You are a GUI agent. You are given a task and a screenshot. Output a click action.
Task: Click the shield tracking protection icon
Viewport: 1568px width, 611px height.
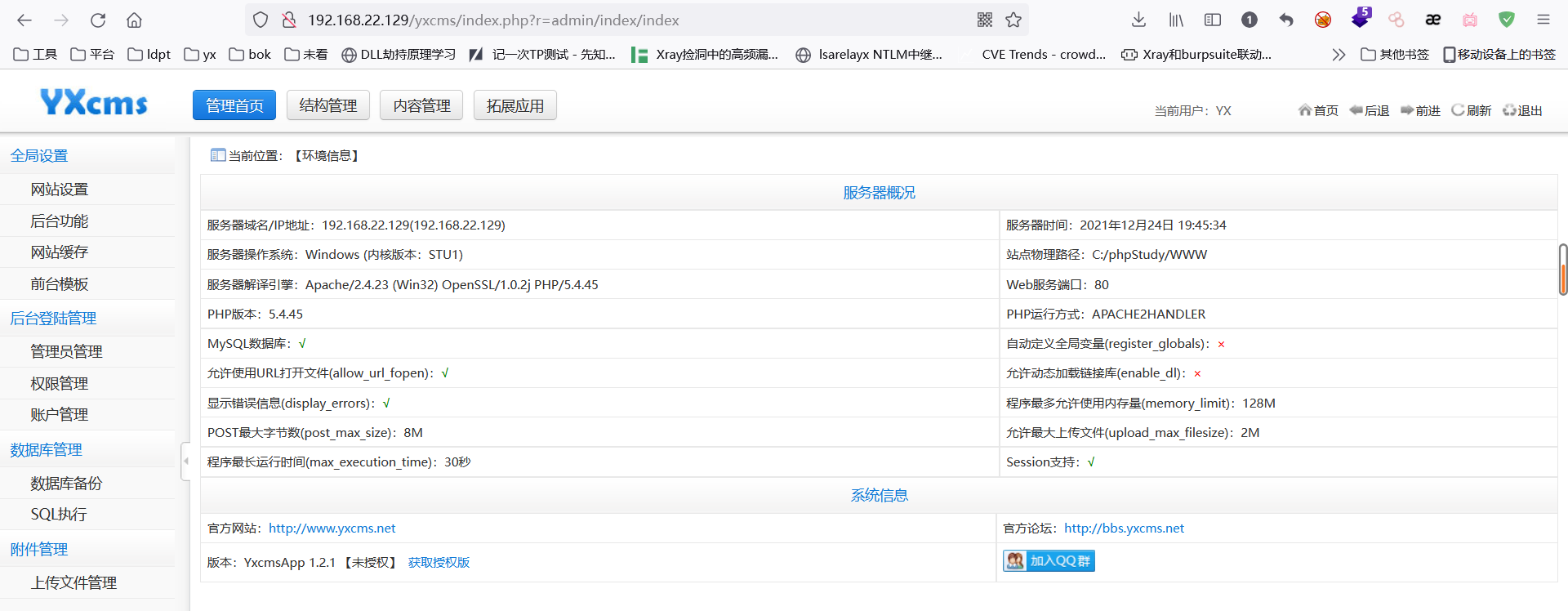pos(261,20)
